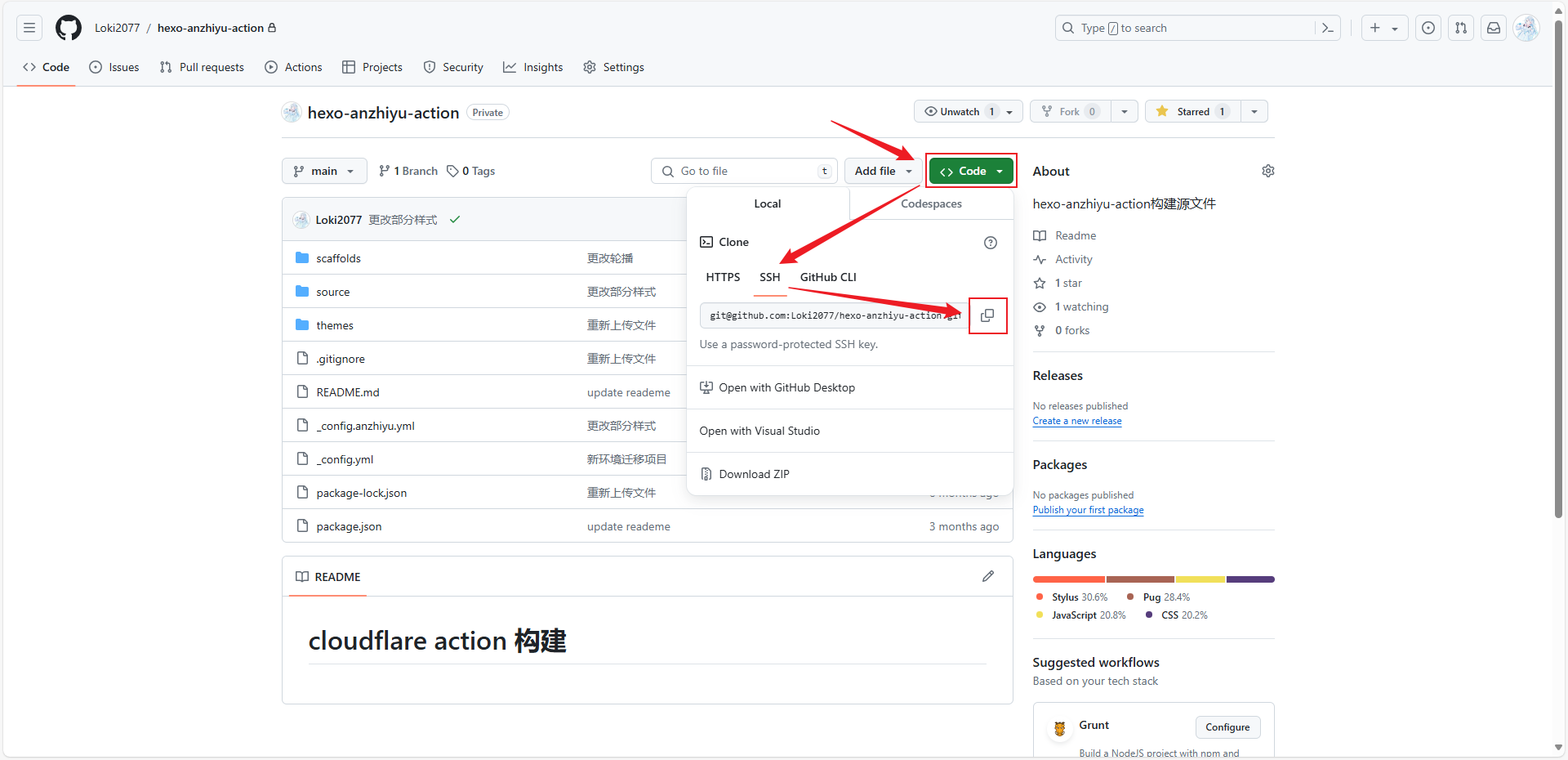
Task: Open pull requests icon in the header
Action: [1461, 28]
